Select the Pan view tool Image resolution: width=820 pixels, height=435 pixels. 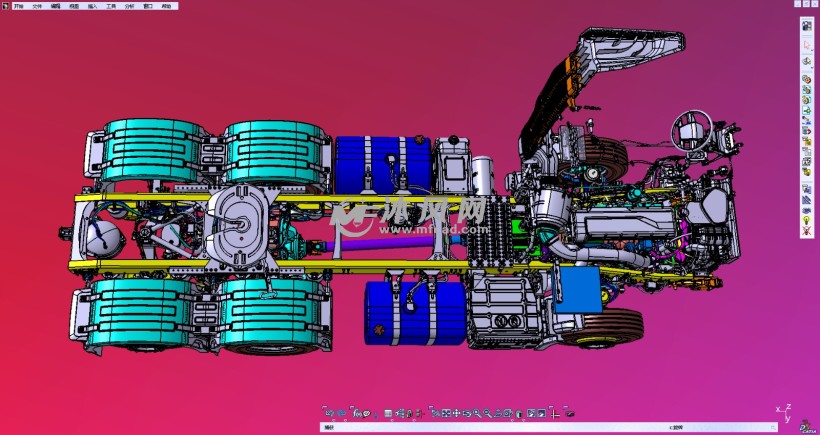(456, 413)
